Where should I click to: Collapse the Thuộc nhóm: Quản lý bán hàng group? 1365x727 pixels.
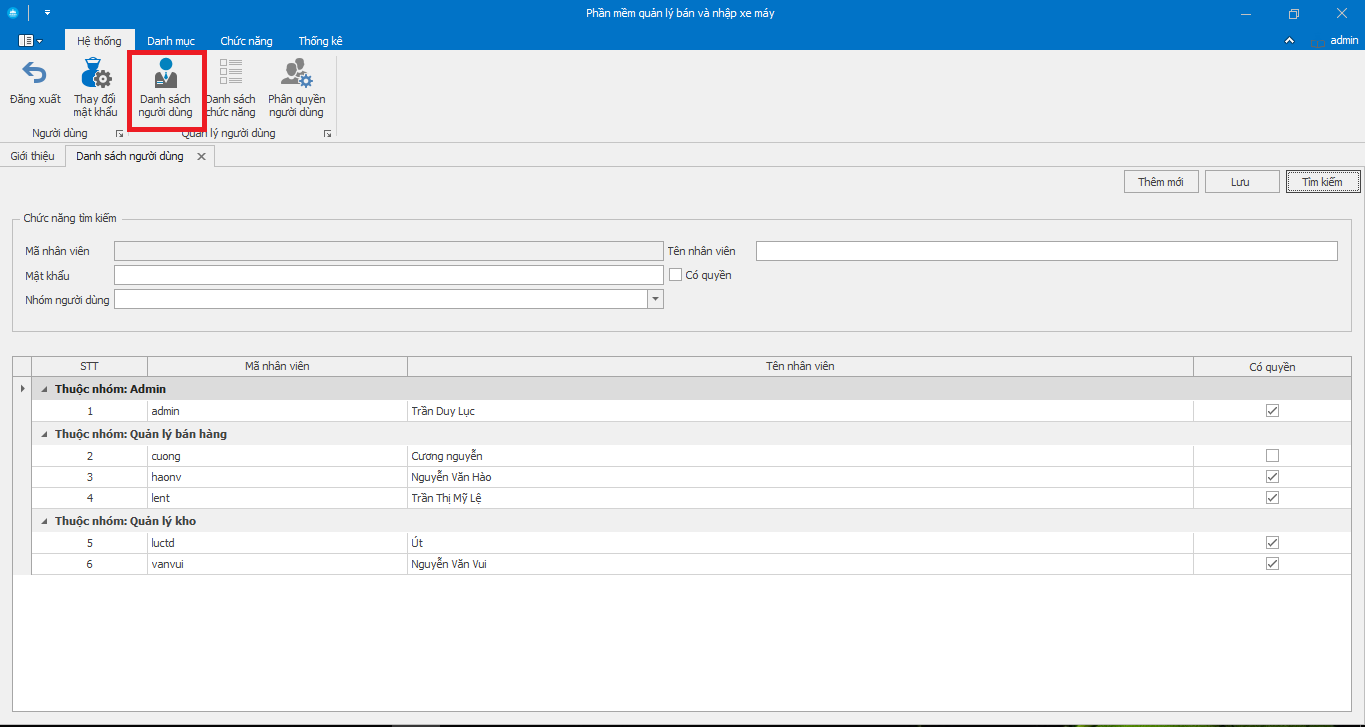coord(43,434)
